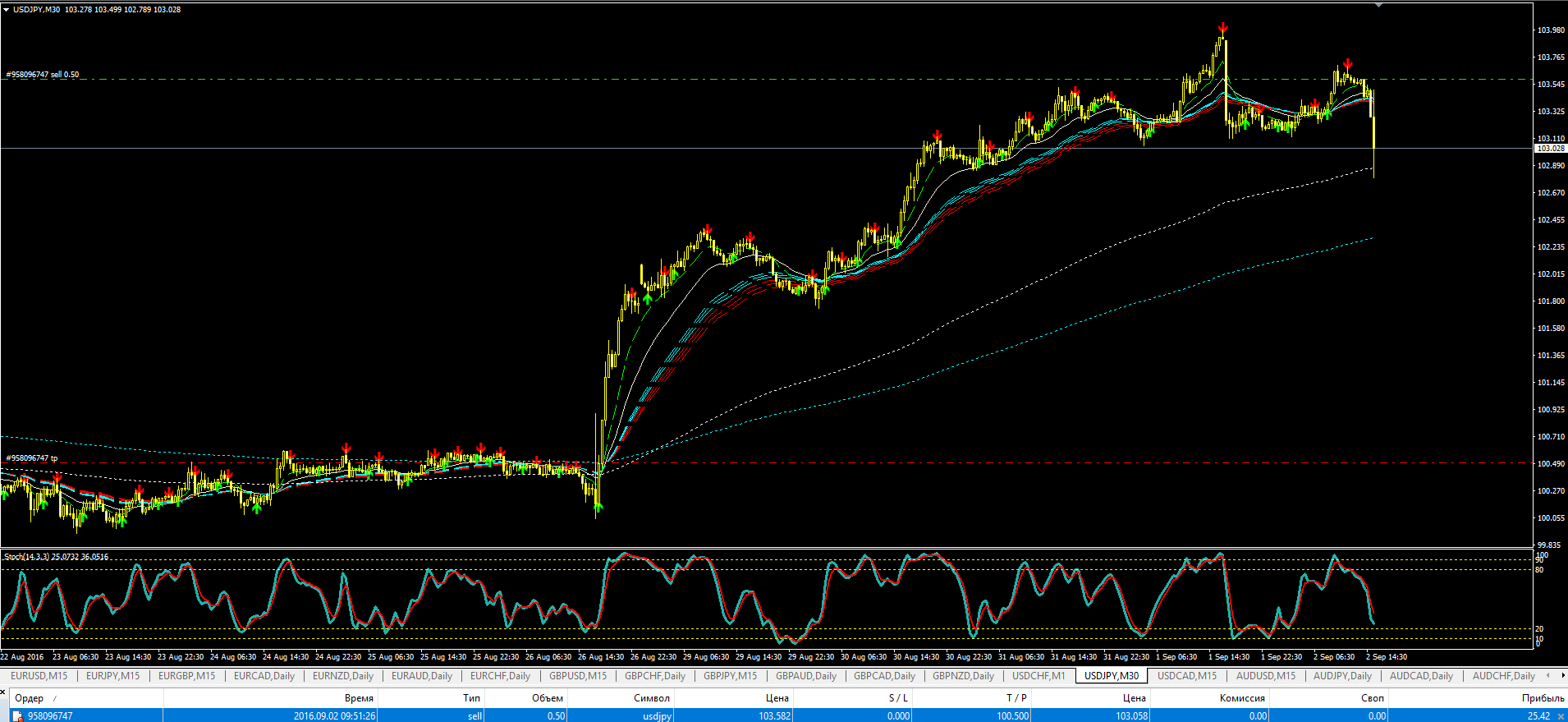Viewport: 1568px width, 722px height.
Task: Click the T / P column header
Action: 1016,698
